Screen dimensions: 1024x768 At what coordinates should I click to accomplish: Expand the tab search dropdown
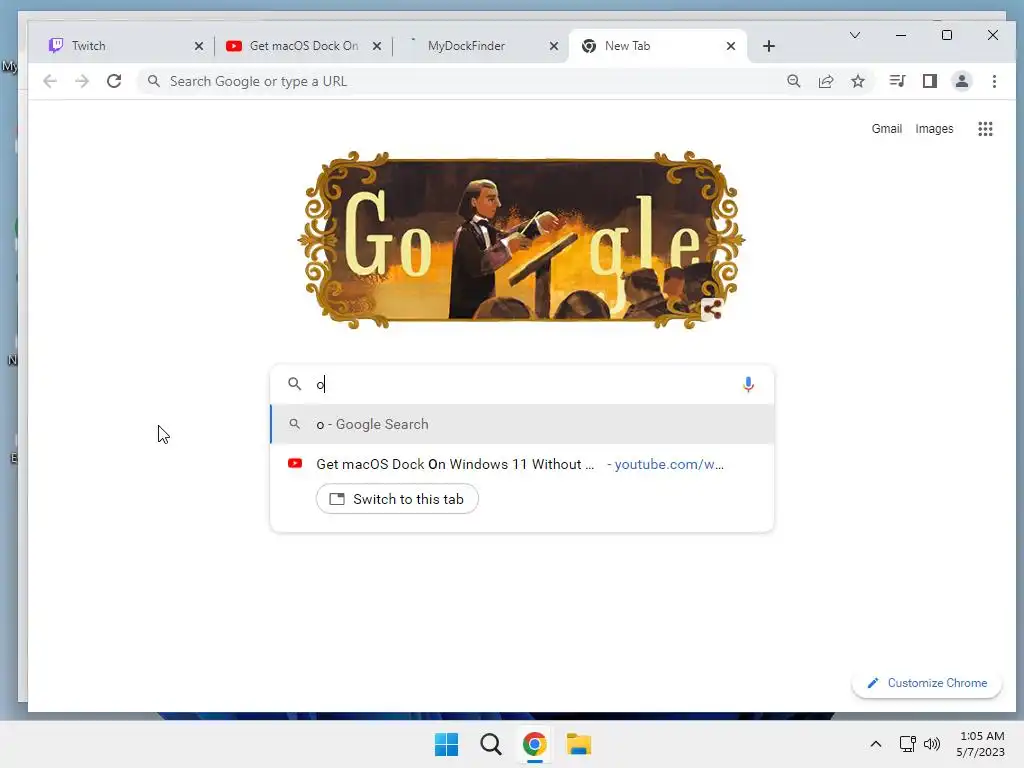pos(855,35)
